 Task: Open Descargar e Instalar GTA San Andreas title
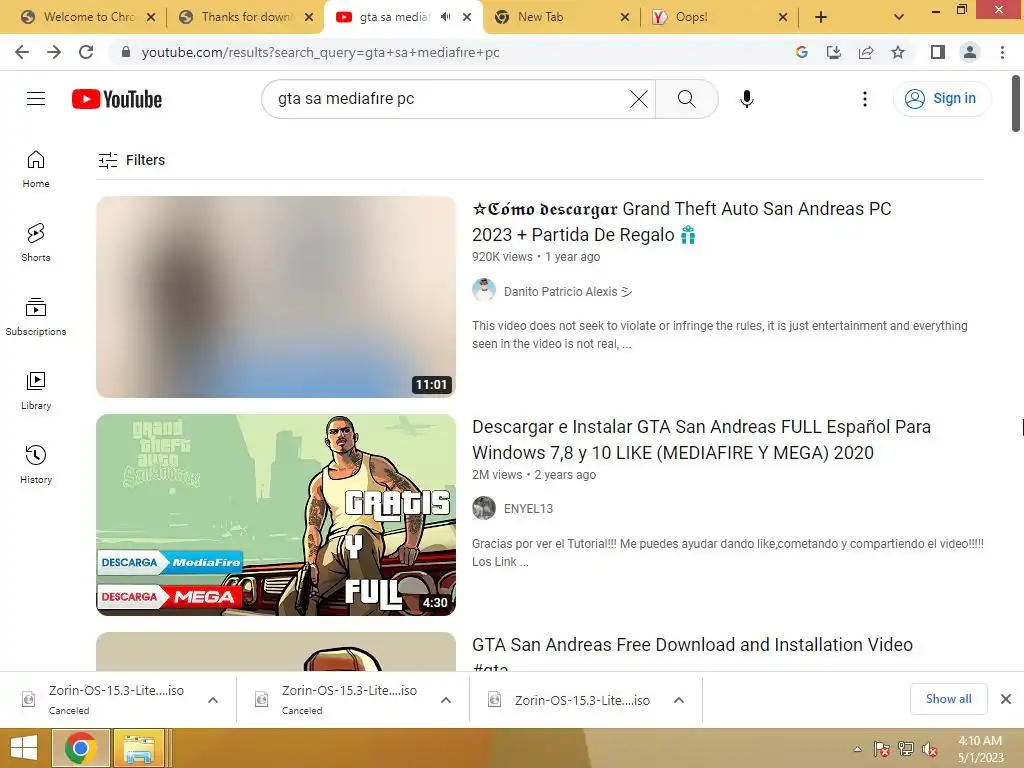pos(701,440)
